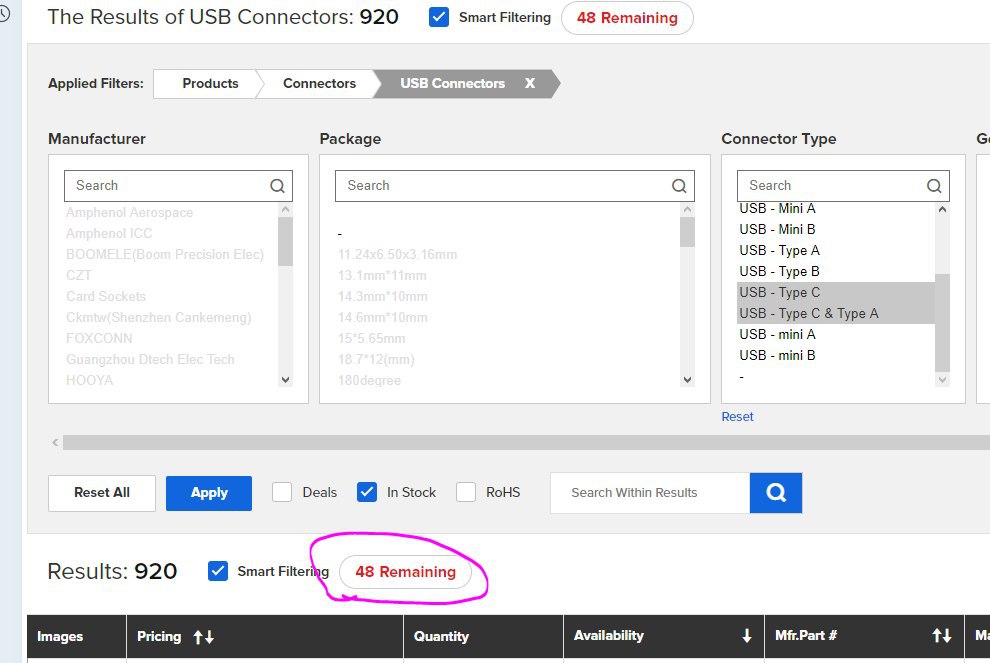Click the Connector Type list scrollbar thumb
This screenshot has height=663, width=990.
click(942, 323)
